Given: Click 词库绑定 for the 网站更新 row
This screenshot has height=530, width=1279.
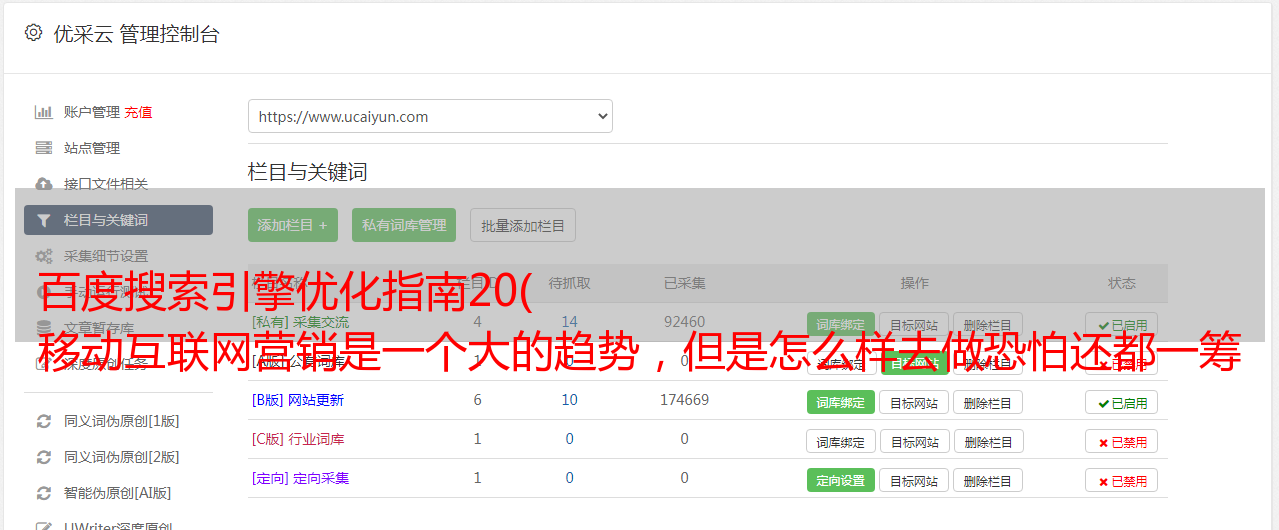Looking at the screenshot, I should tap(840, 402).
